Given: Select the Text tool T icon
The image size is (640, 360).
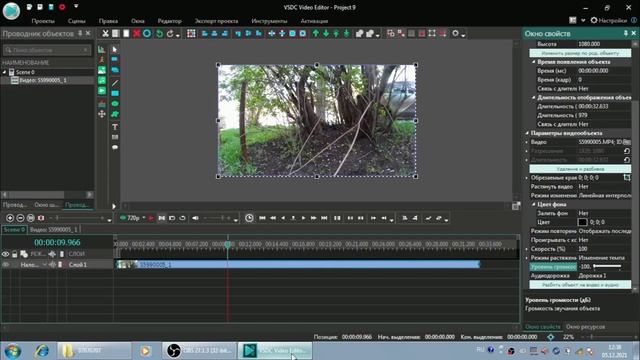Looking at the screenshot, I should tap(115, 127).
